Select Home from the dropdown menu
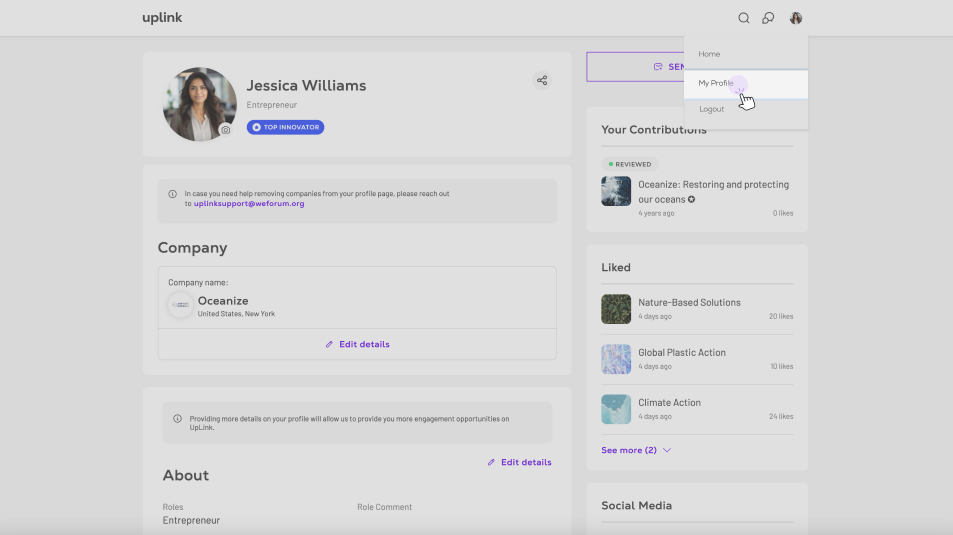The image size is (953, 535). click(x=709, y=54)
